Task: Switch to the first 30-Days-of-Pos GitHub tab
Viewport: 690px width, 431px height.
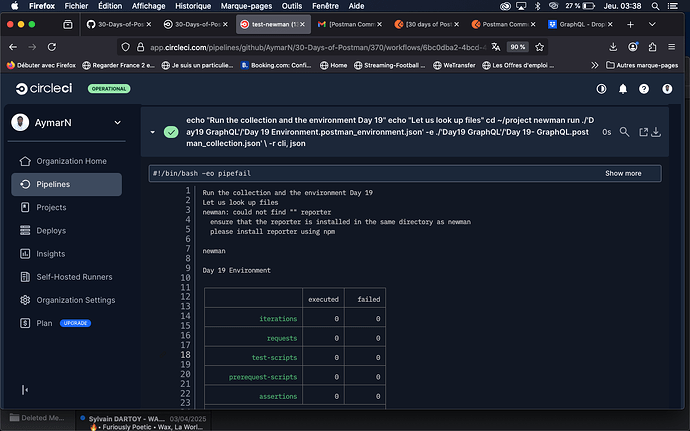Action: click(118, 24)
